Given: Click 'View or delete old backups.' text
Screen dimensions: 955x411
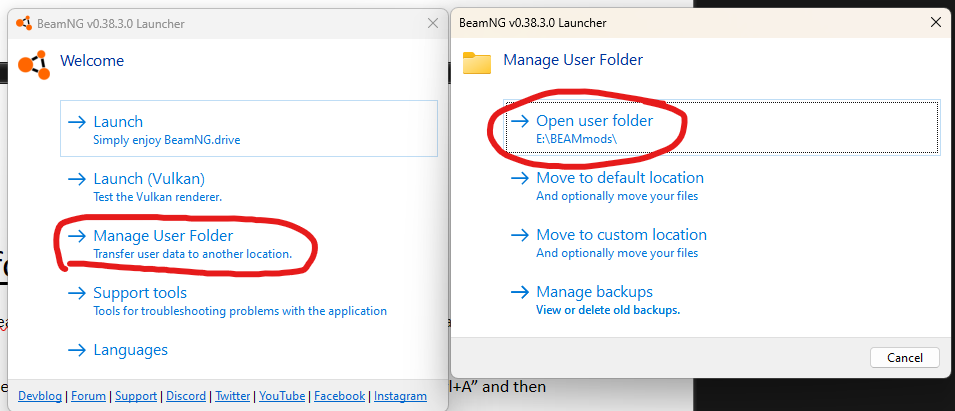Looking at the screenshot, I should point(608,310).
